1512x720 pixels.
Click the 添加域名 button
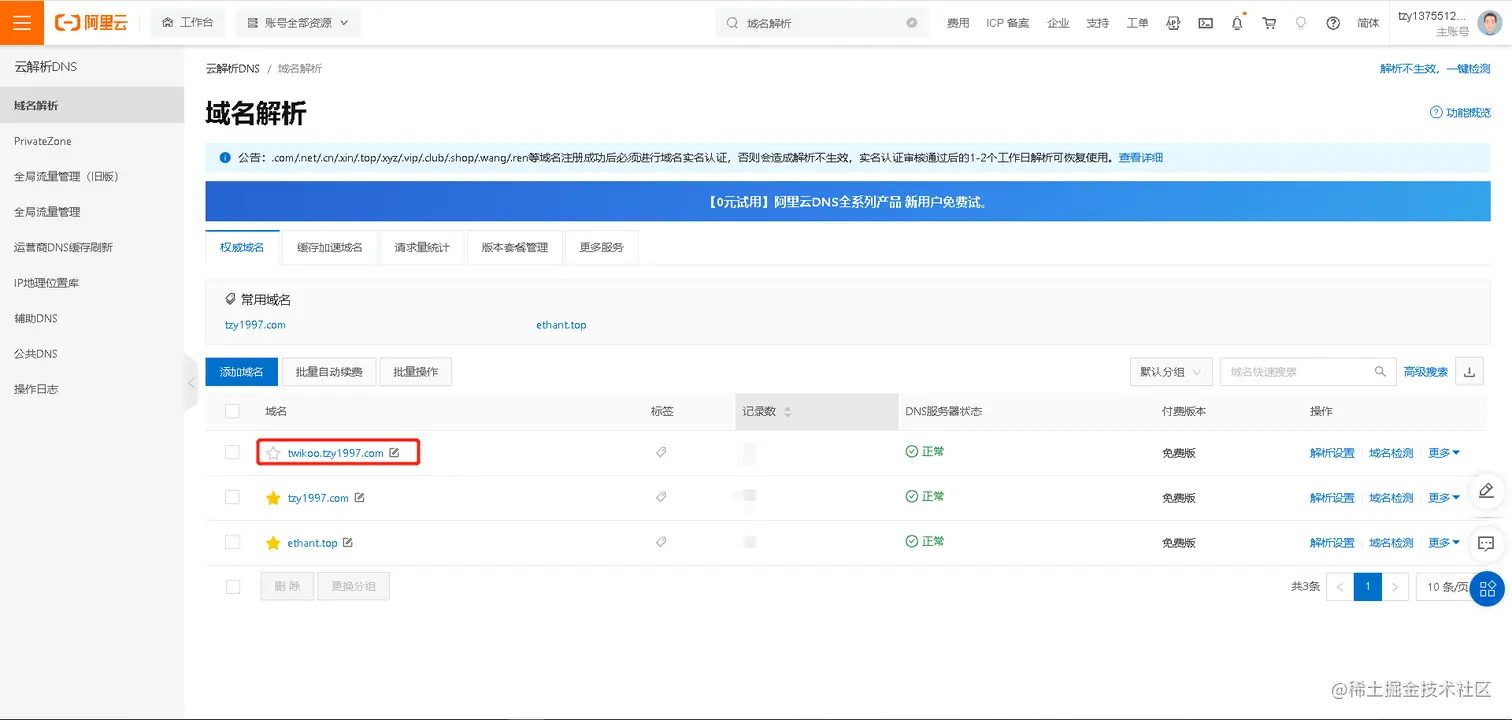pyautogui.click(x=241, y=371)
